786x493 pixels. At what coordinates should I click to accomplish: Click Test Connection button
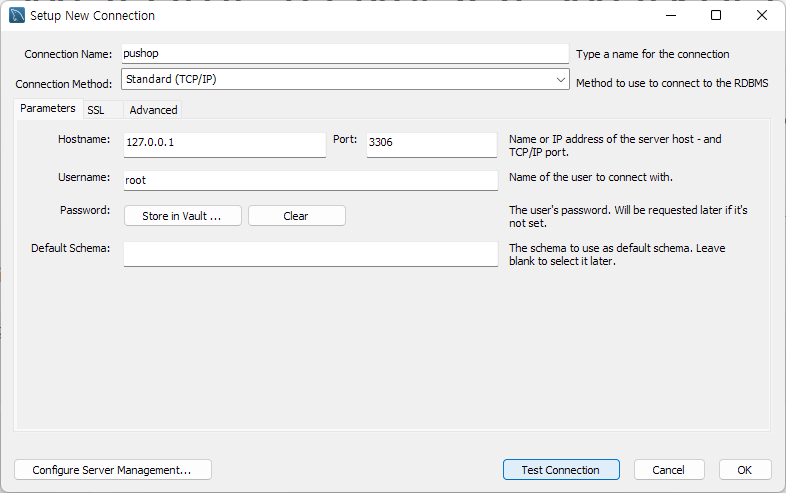[561, 470]
